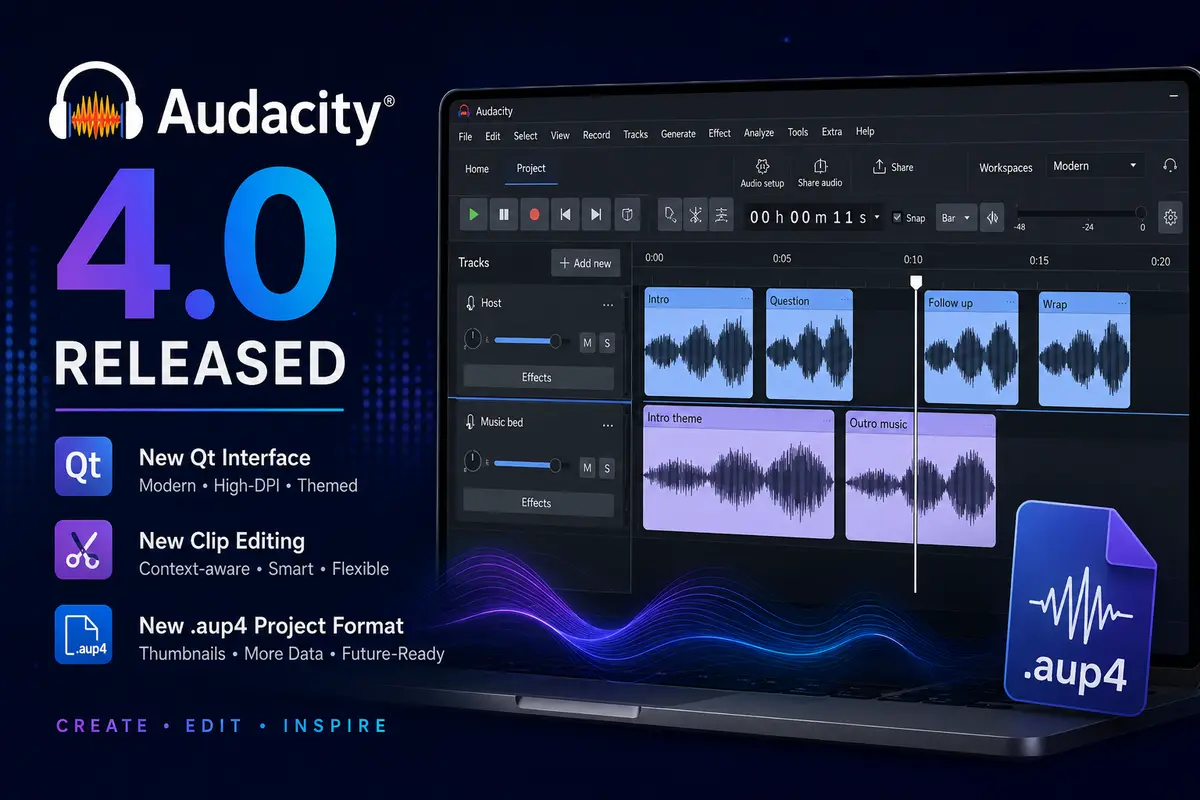
Task: Click the Host track pan knob
Action: pos(473,341)
